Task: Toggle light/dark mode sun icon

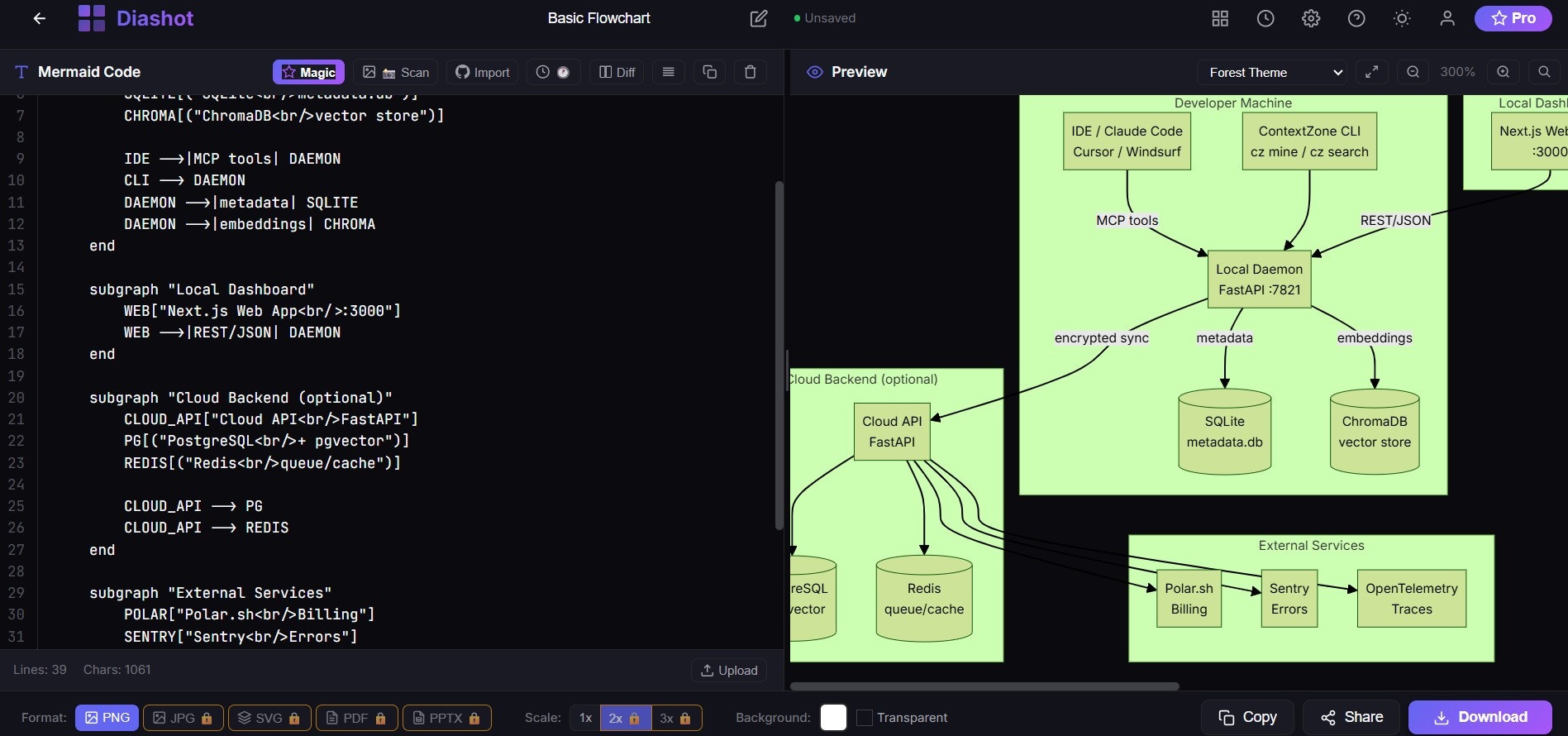Action: (x=1402, y=18)
